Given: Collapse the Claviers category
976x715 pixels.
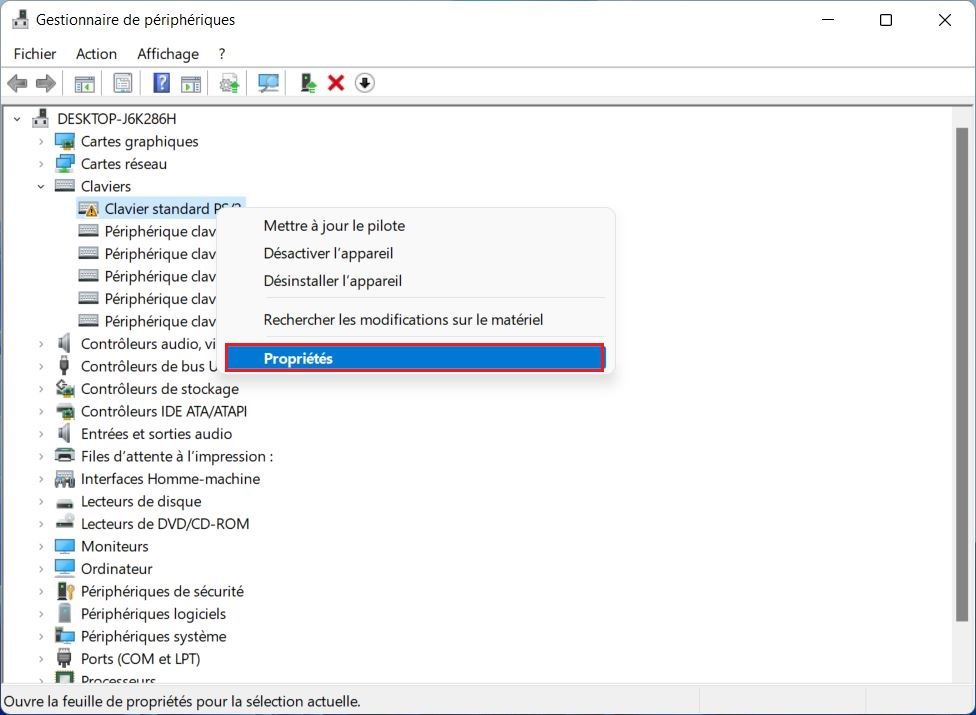Looking at the screenshot, I should tap(41, 186).
